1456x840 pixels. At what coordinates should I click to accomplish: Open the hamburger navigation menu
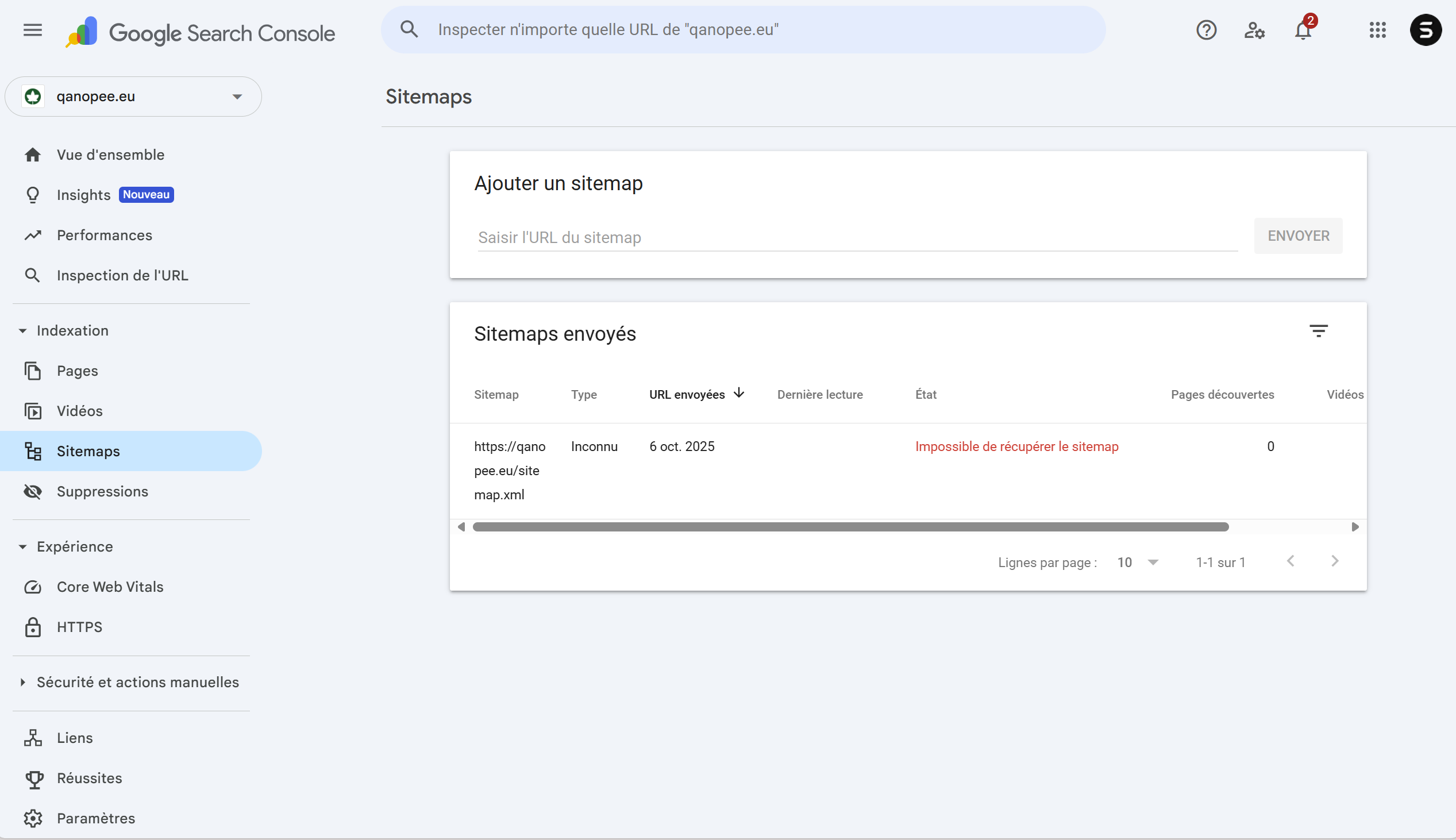[x=33, y=30]
